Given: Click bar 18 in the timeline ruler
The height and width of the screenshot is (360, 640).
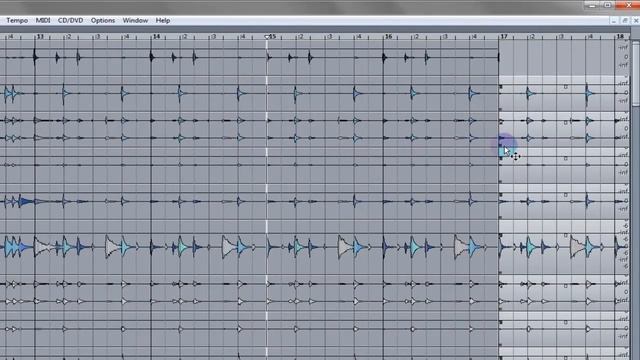Looking at the screenshot, I should pos(620,36).
